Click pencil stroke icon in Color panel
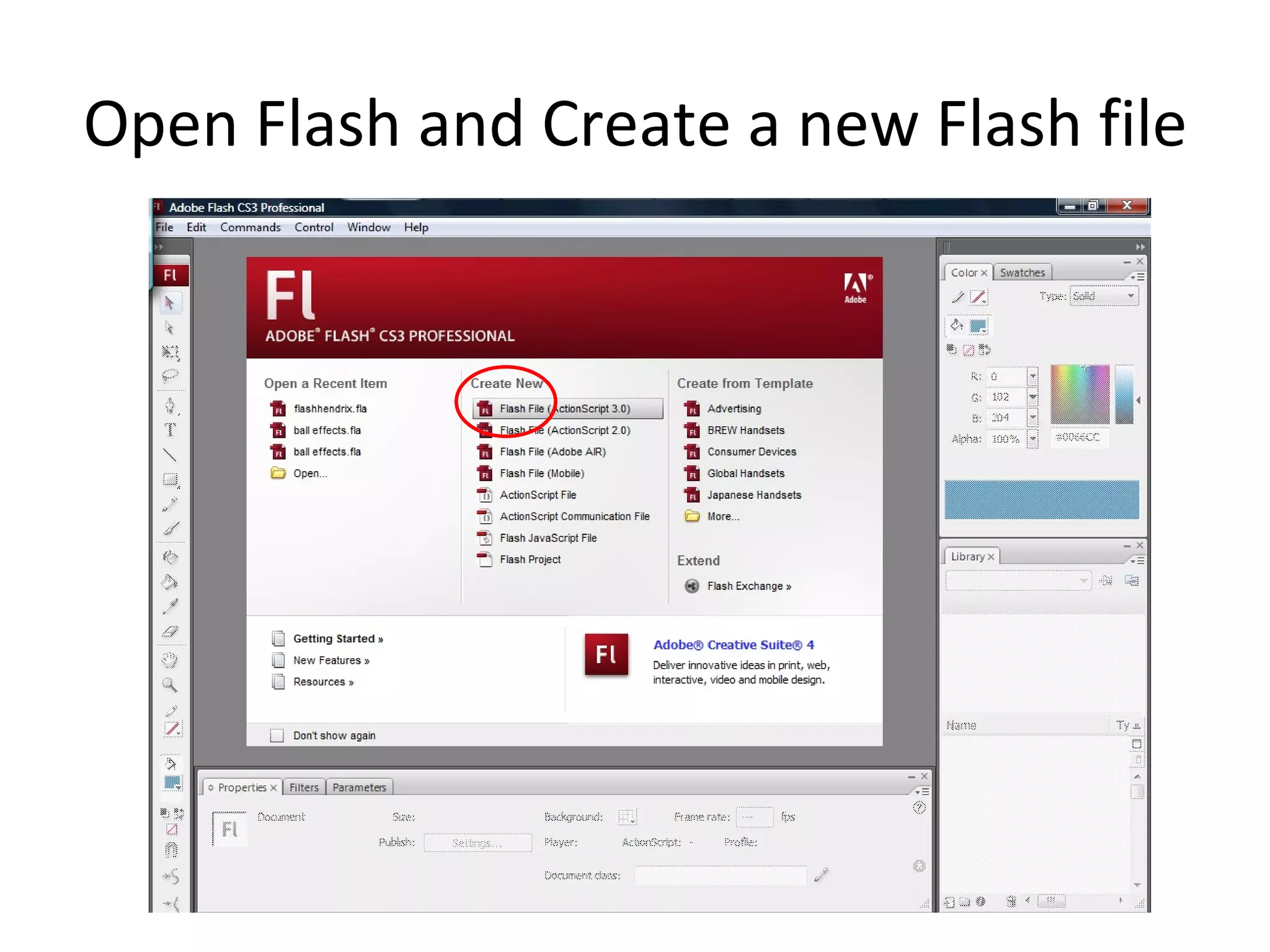 (x=957, y=297)
